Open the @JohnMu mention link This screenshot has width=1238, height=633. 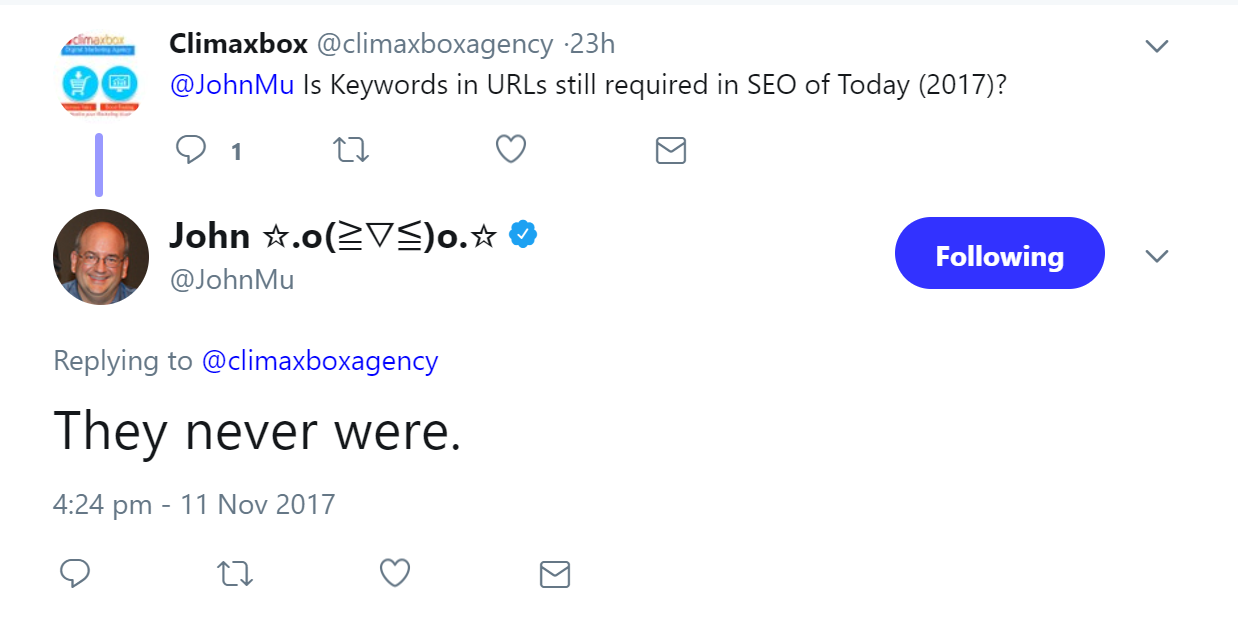232,86
